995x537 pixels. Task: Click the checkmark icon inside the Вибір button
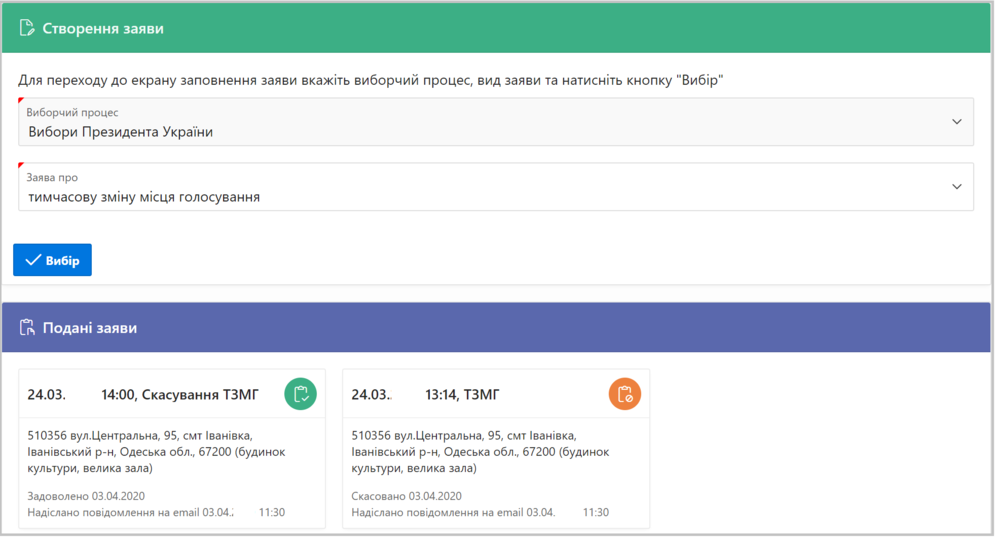pos(33,260)
